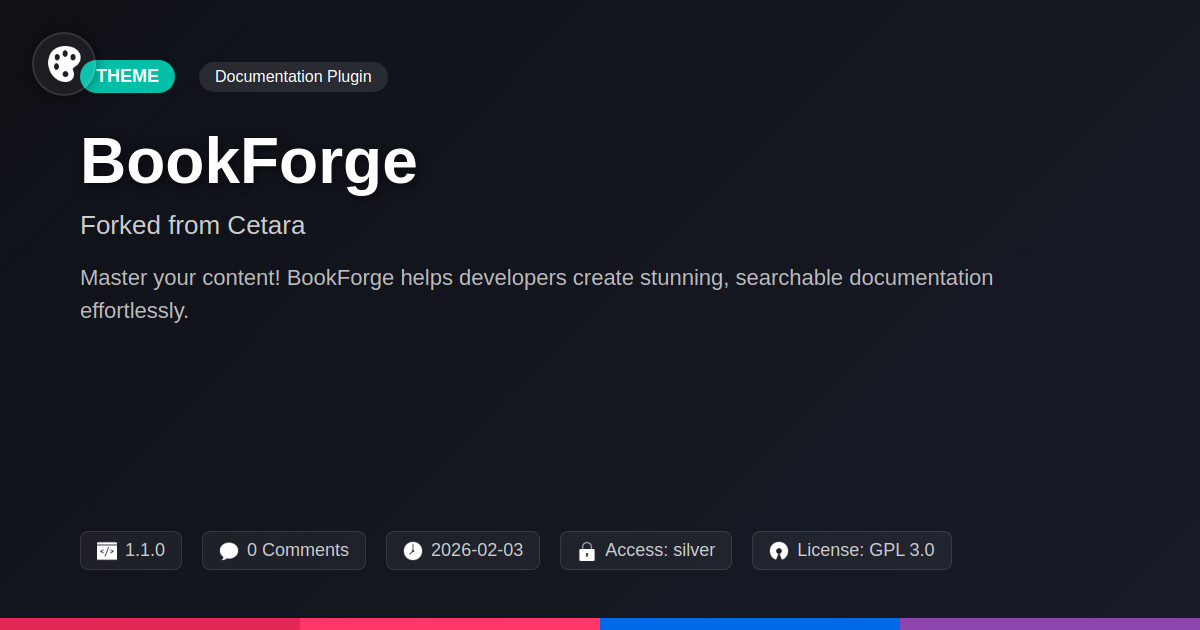Click the clock date icon
This screenshot has width=1200, height=630.
pos(413,551)
